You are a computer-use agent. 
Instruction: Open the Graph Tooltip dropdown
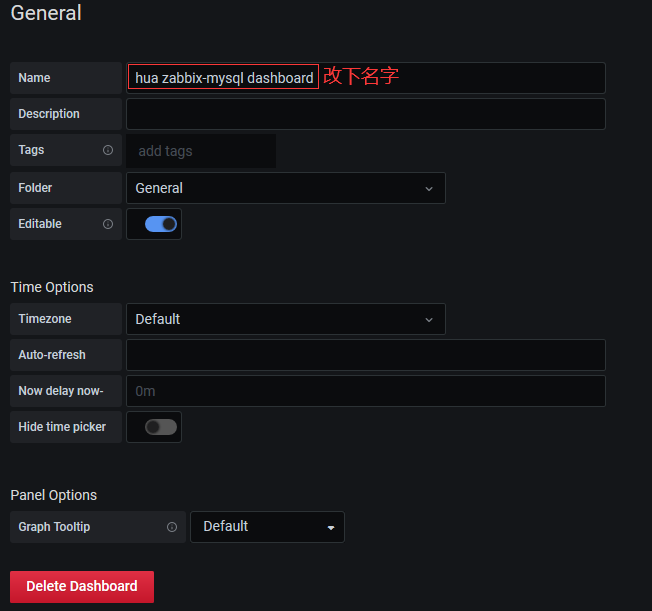tap(267, 527)
